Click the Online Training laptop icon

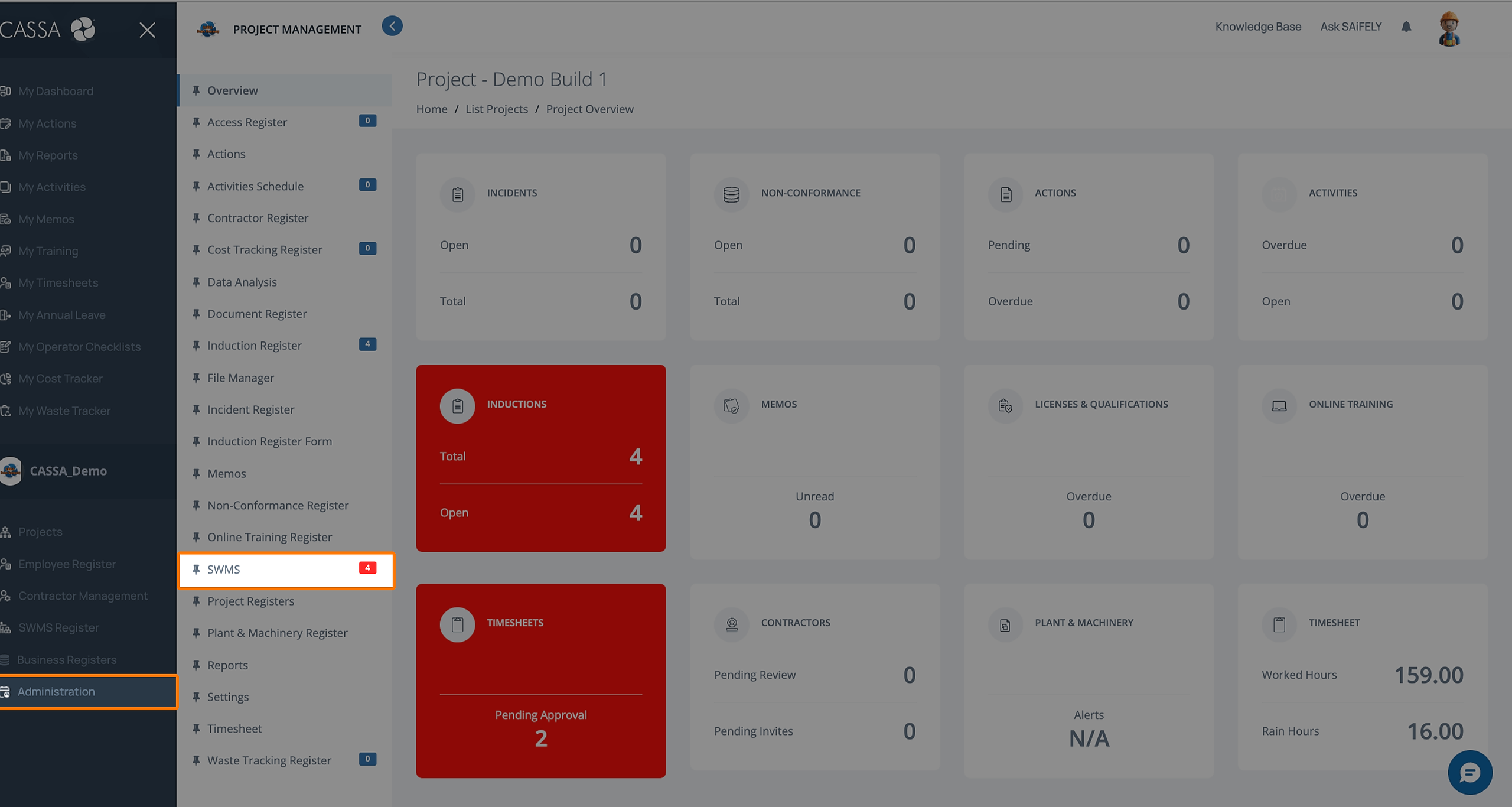[x=1279, y=406]
